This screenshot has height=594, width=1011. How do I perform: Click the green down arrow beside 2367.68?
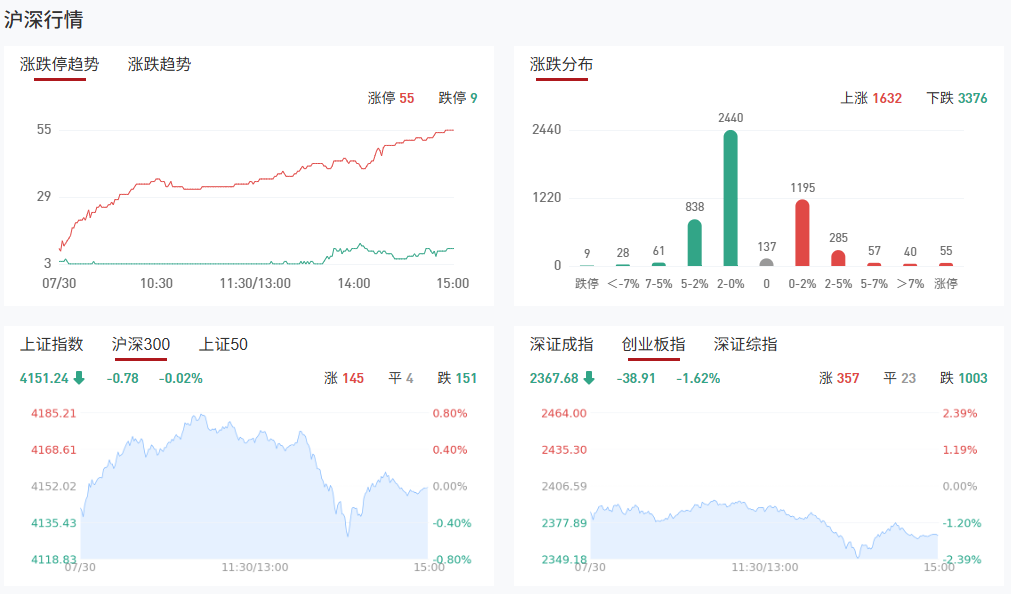tap(589, 378)
